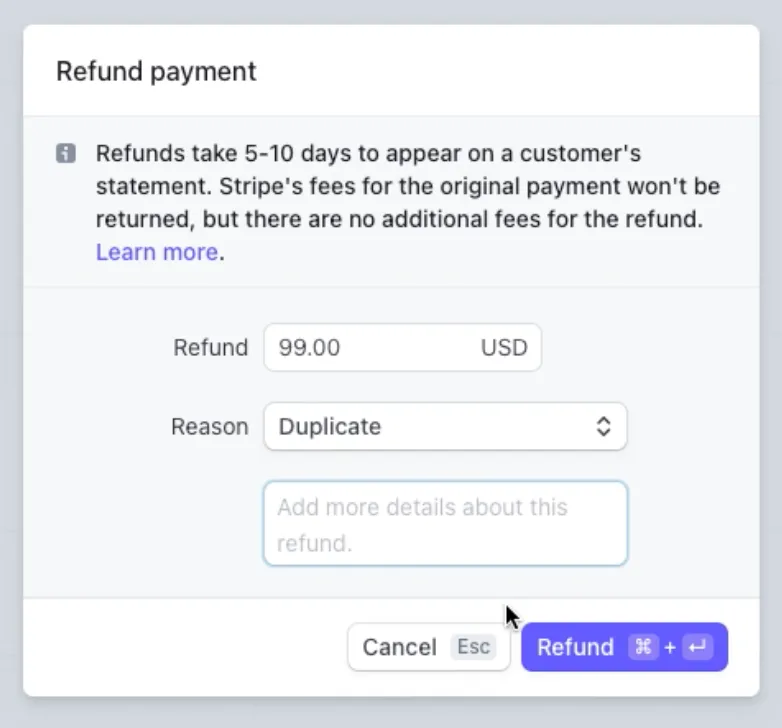Click the info icon beside the refund notice
The height and width of the screenshot is (728, 782).
pos(66,153)
